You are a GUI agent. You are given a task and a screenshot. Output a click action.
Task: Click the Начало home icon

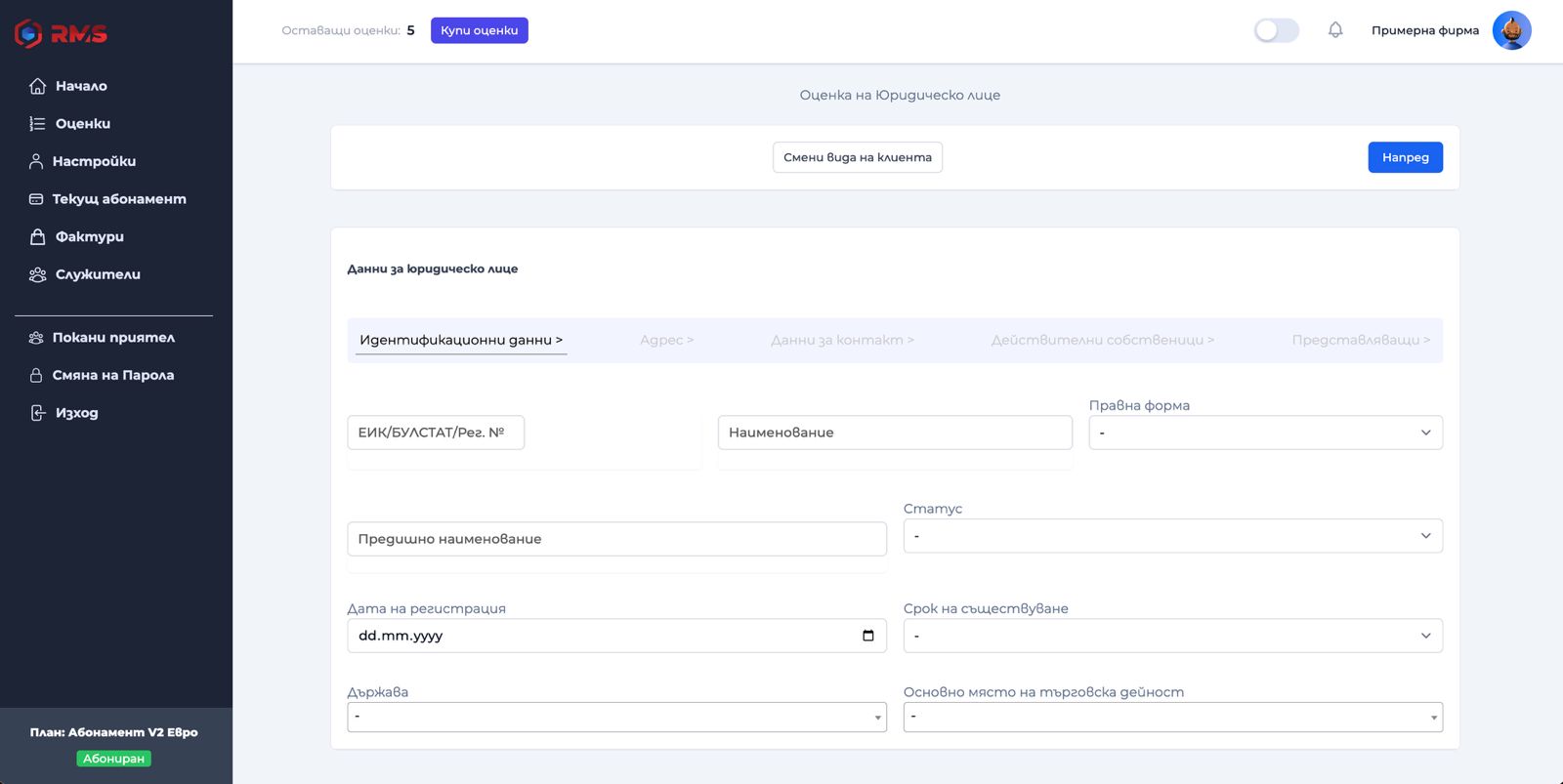coord(37,86)
